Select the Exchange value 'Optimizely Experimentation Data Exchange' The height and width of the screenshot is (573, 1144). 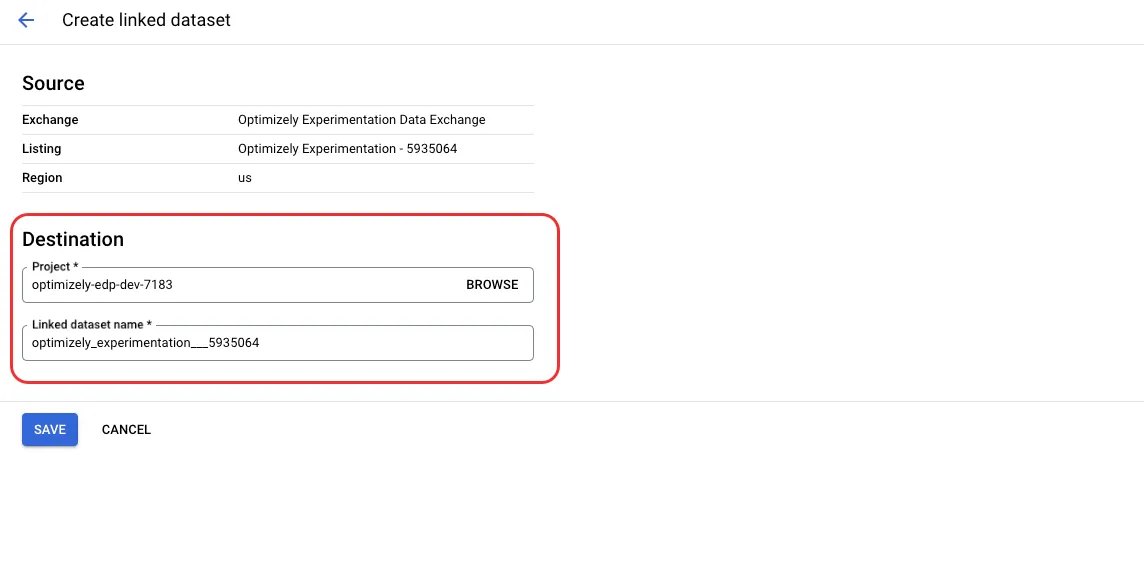tap(361, 120)
